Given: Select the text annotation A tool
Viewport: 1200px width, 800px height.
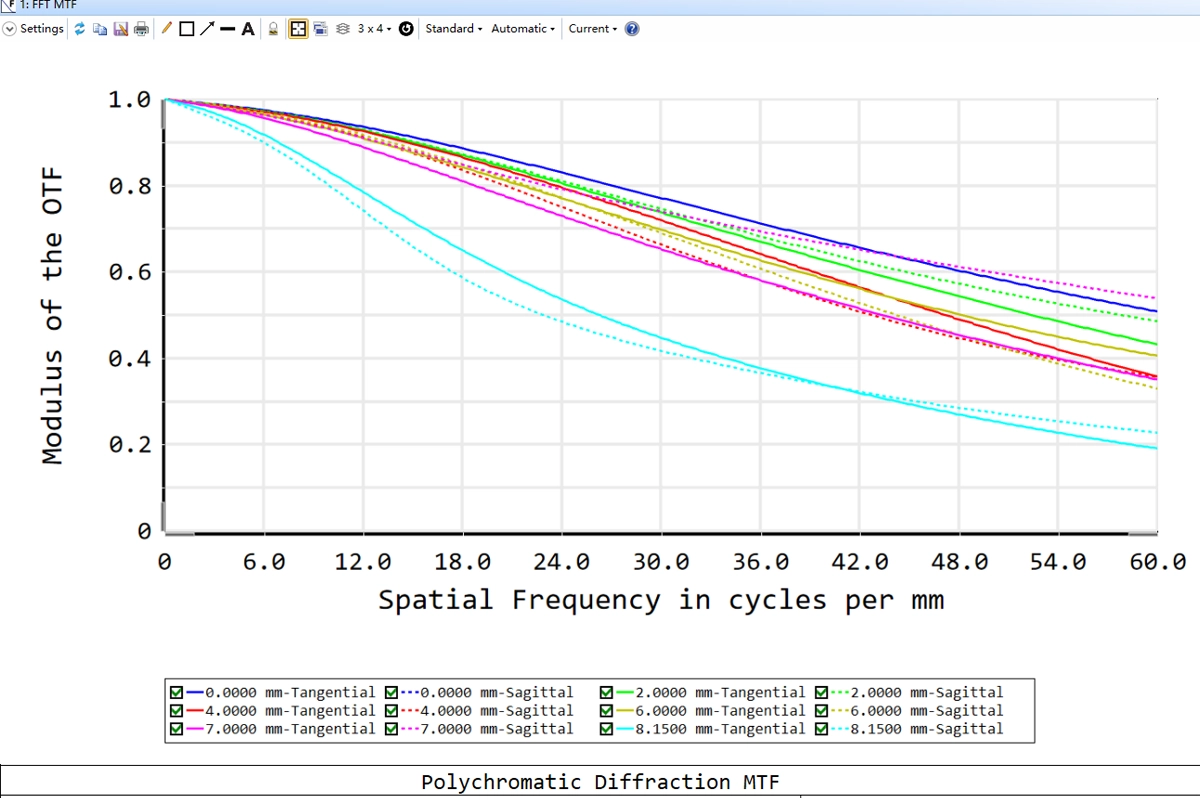Looking at the screenshot, I should 247,29.
